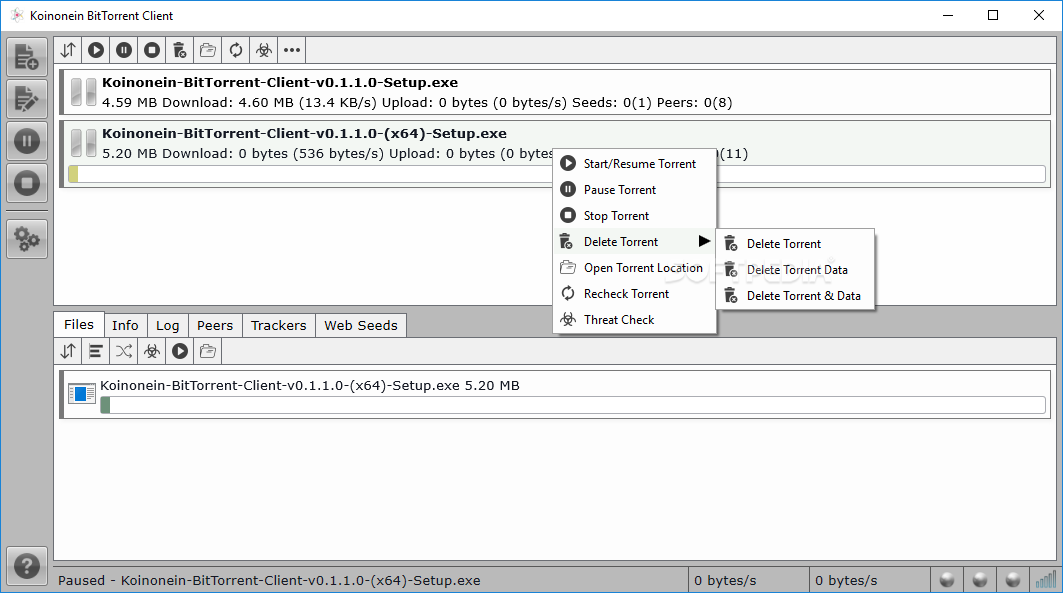The width and height of the screenshot is (1063, 593).
Task: Switch to the Files tab
Action: pos(79,325)
